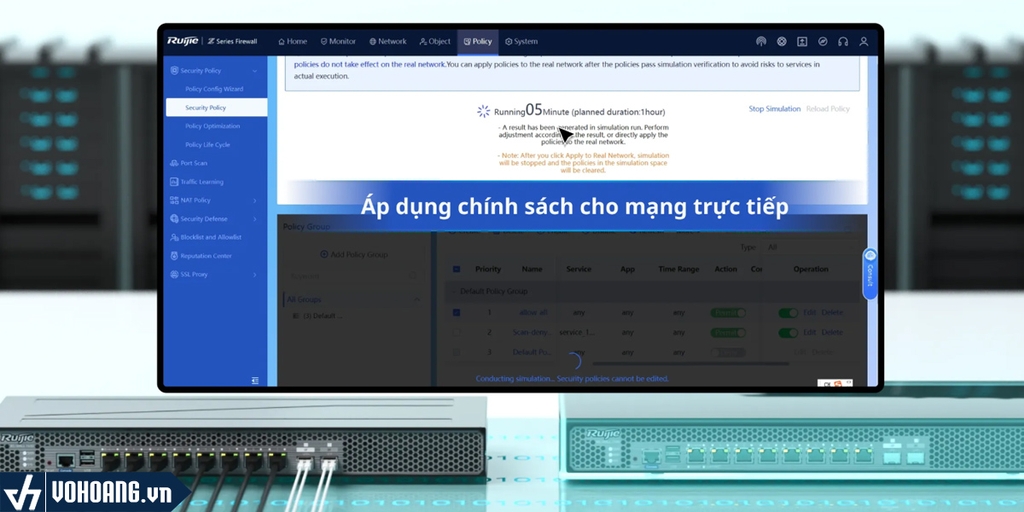1024x512 pixels.
Task: Open Blocklist and Allowlist
Action: (211, 238)
